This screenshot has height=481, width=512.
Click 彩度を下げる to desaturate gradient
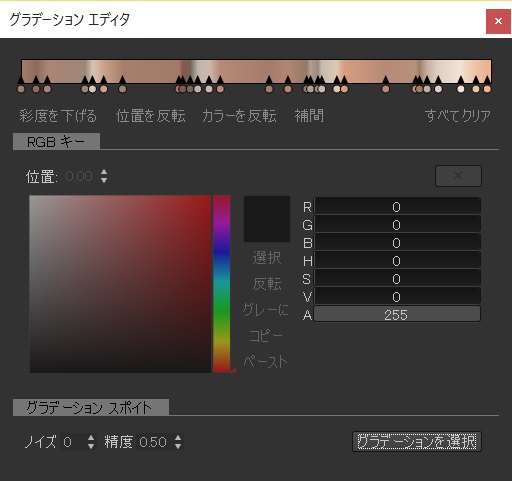[x=58, y=116]
